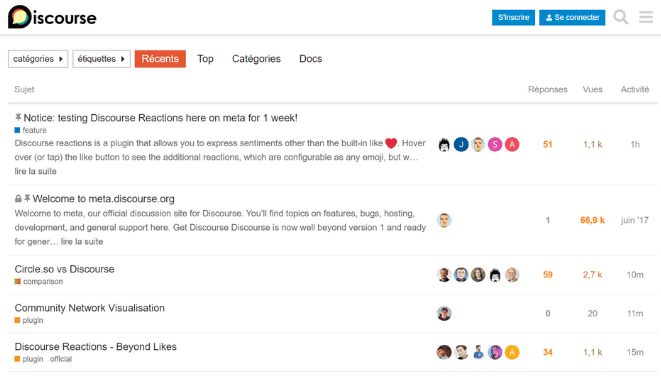Open topic 'Notice: testing Discourse Reactions'
The image size is (661, 381).
(161, 118)
